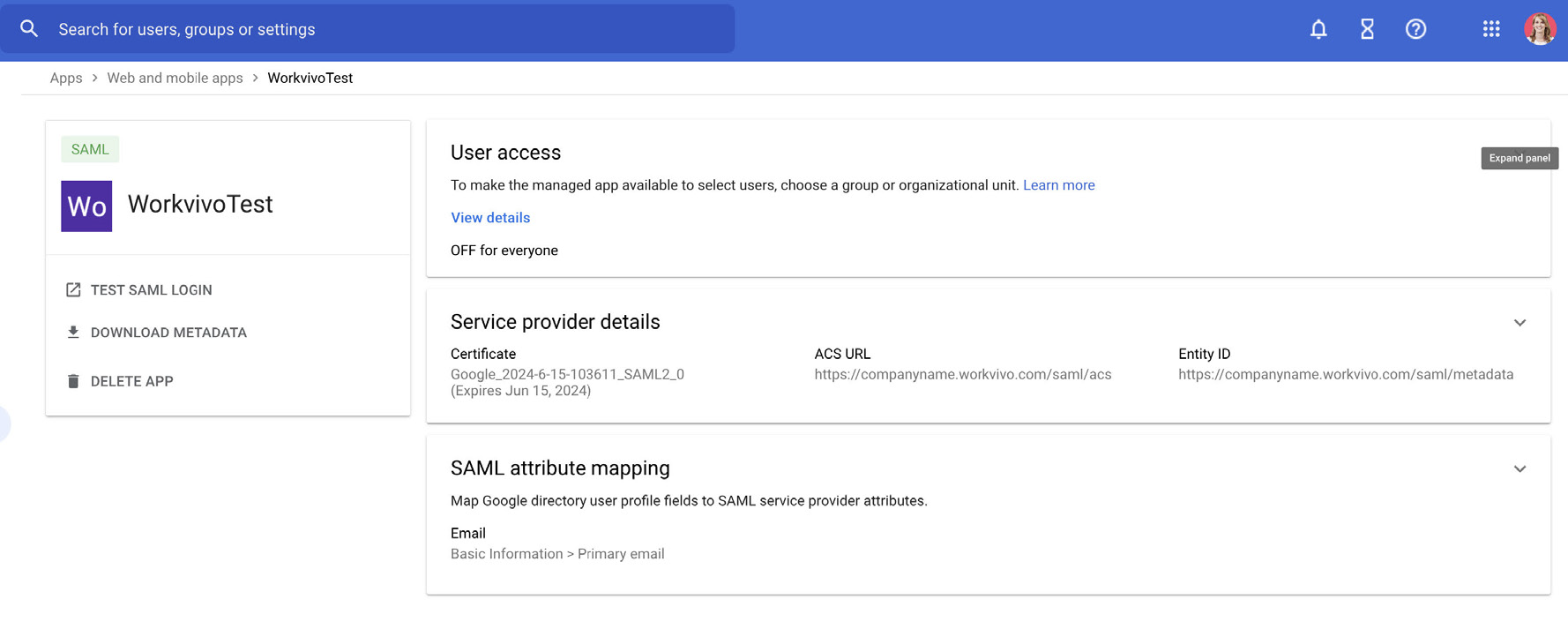1568x644 pixels.
Task: Click the account profile avatar
Action: [x=1539, y=29]
